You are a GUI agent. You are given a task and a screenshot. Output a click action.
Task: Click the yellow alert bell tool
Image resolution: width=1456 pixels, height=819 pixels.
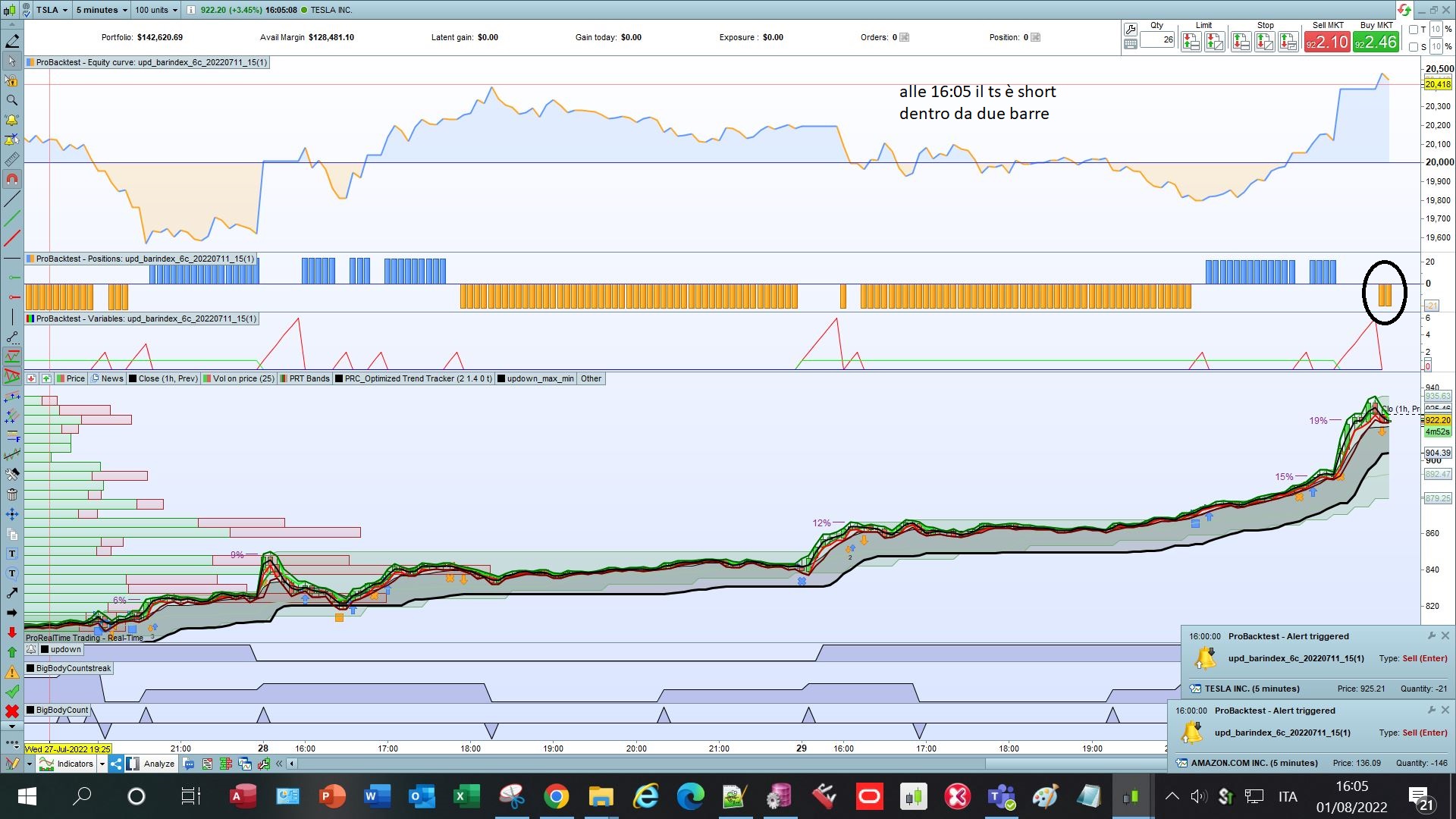point(11,120)
